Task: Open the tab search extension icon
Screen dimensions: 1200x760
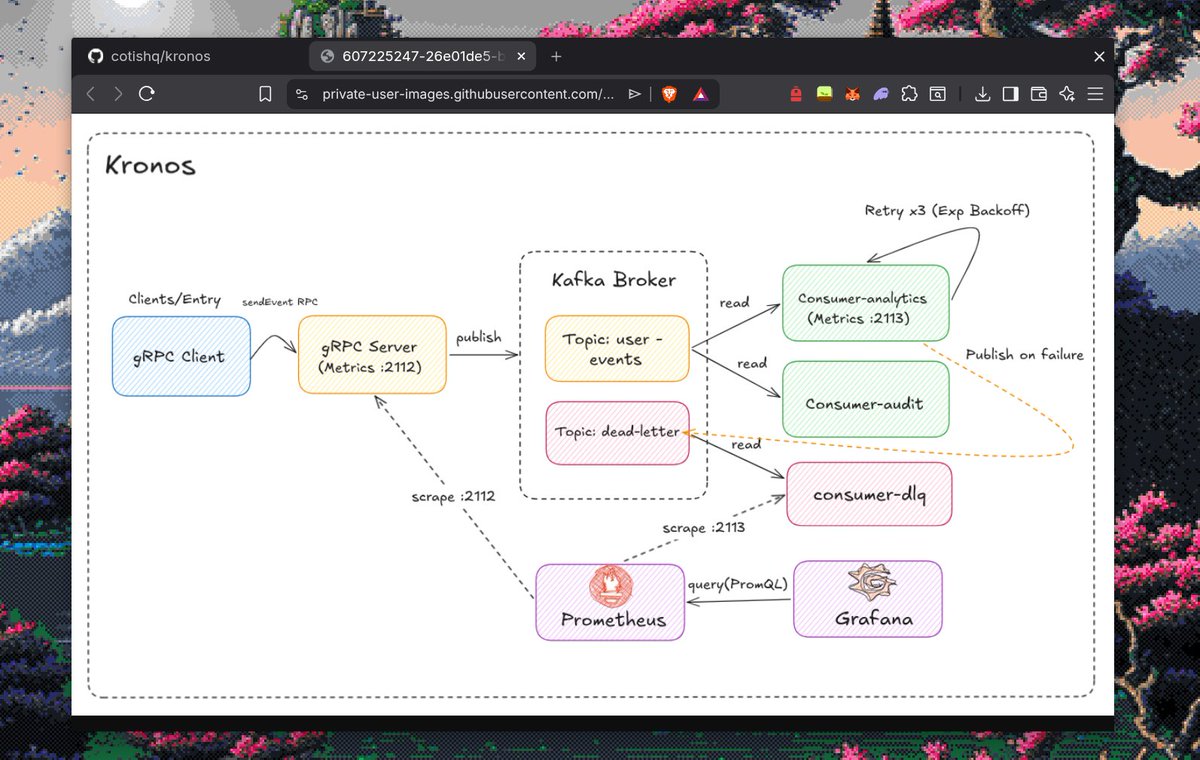Action: [938, 94]
